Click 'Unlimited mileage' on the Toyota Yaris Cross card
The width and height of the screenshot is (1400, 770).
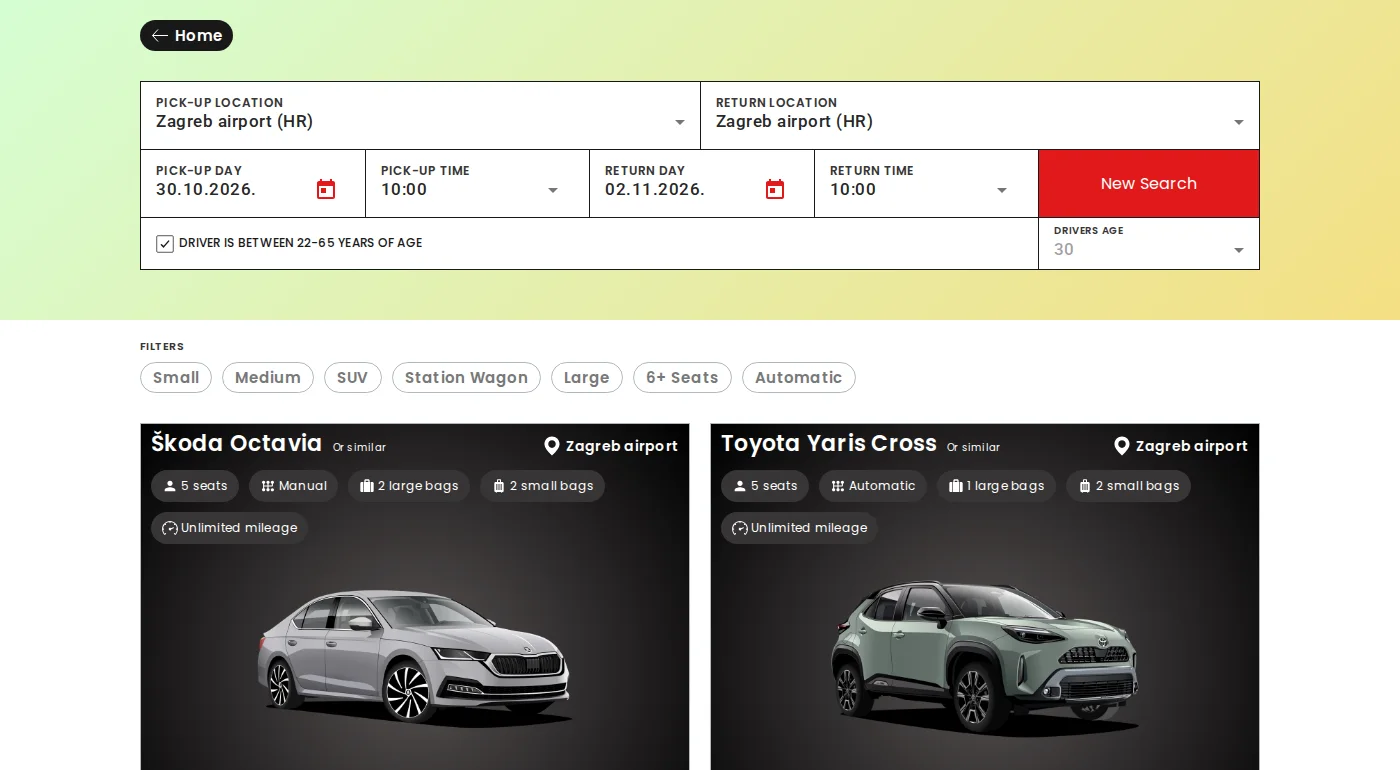click(x=809, y=528)
